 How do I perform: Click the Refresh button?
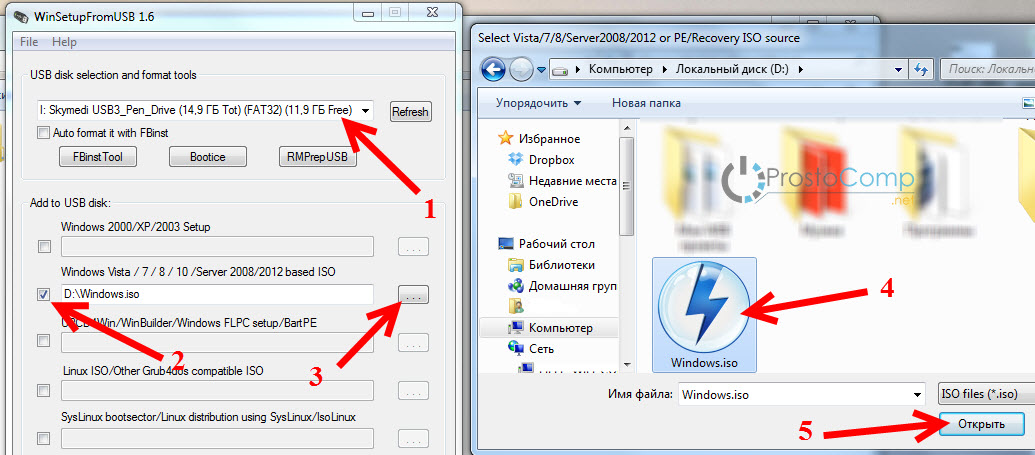coord(410,112)
